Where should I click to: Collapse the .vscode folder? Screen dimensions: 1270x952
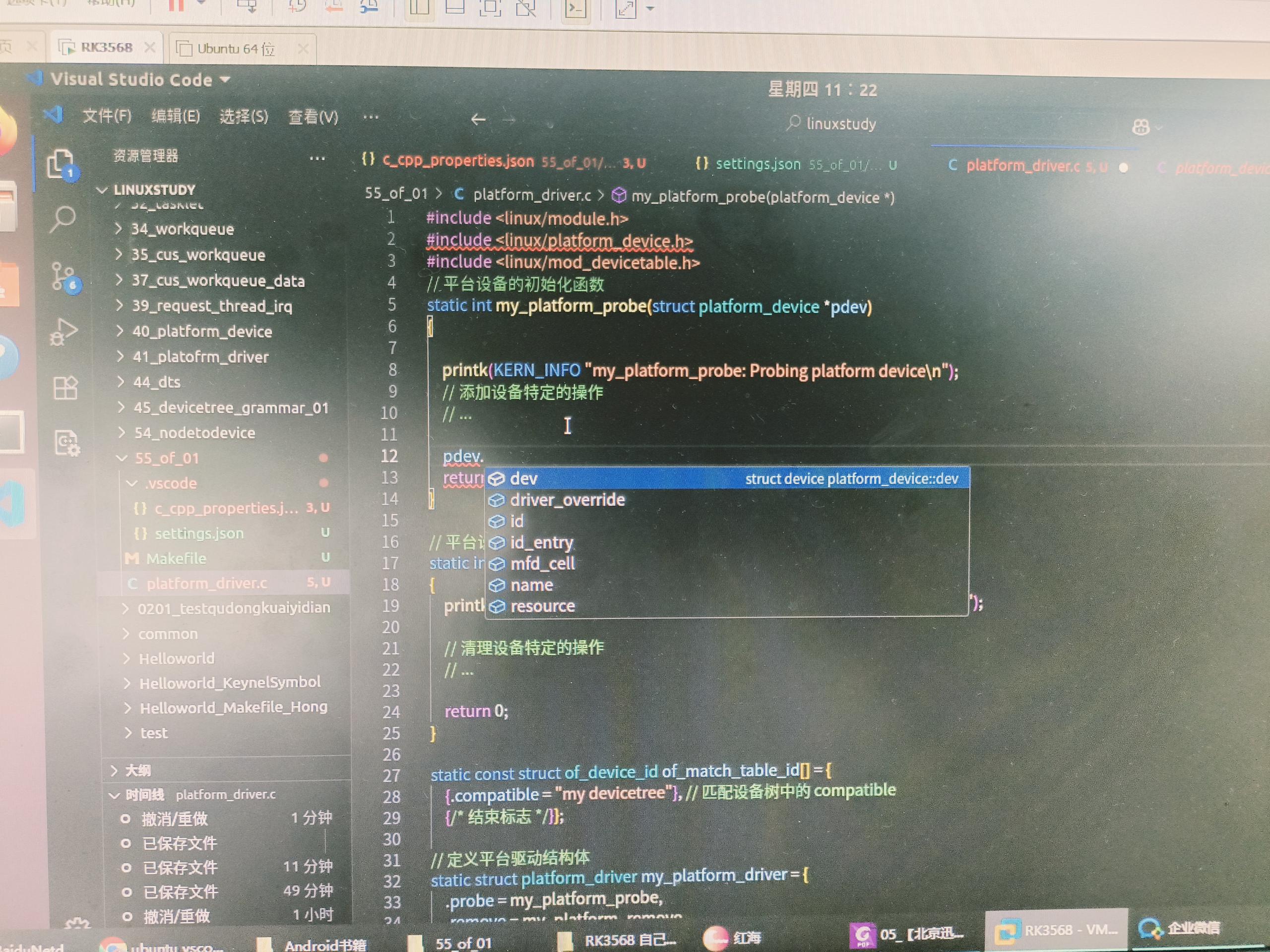coord(171,483)
